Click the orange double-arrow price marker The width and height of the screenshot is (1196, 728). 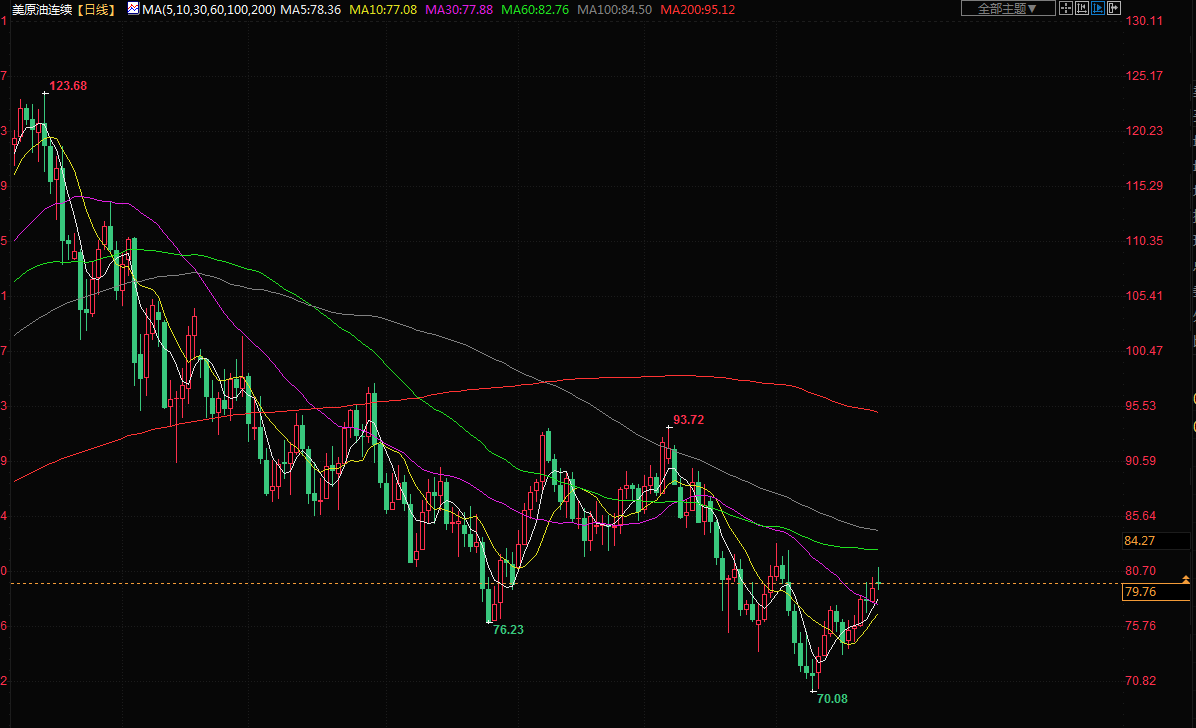coord(1186,579)
